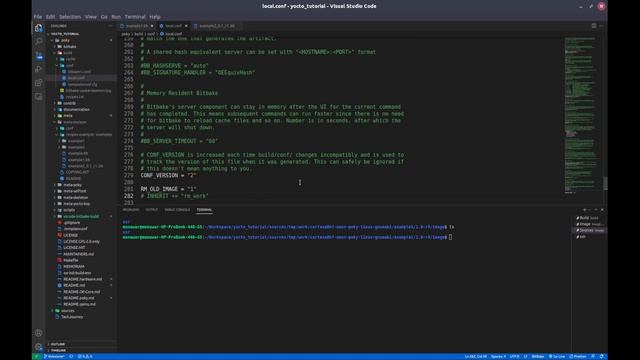The height and width of the screenshot is (360, 640).
Task: Switch to the PROBLEMS panel tab
Action: (x=131, y=210)
